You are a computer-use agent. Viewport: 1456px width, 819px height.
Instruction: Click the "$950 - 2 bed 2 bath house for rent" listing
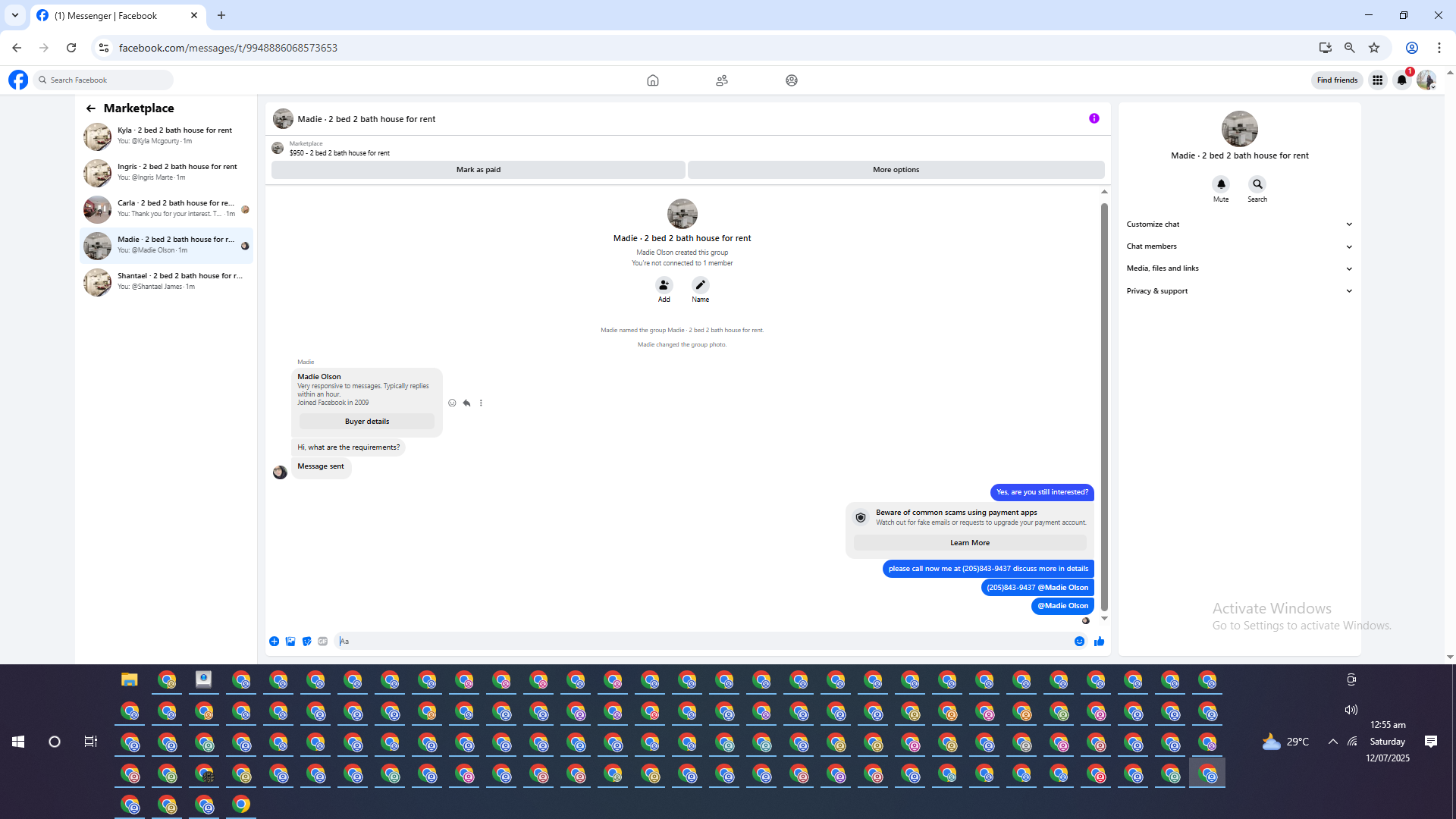click(x=340, y=153)
